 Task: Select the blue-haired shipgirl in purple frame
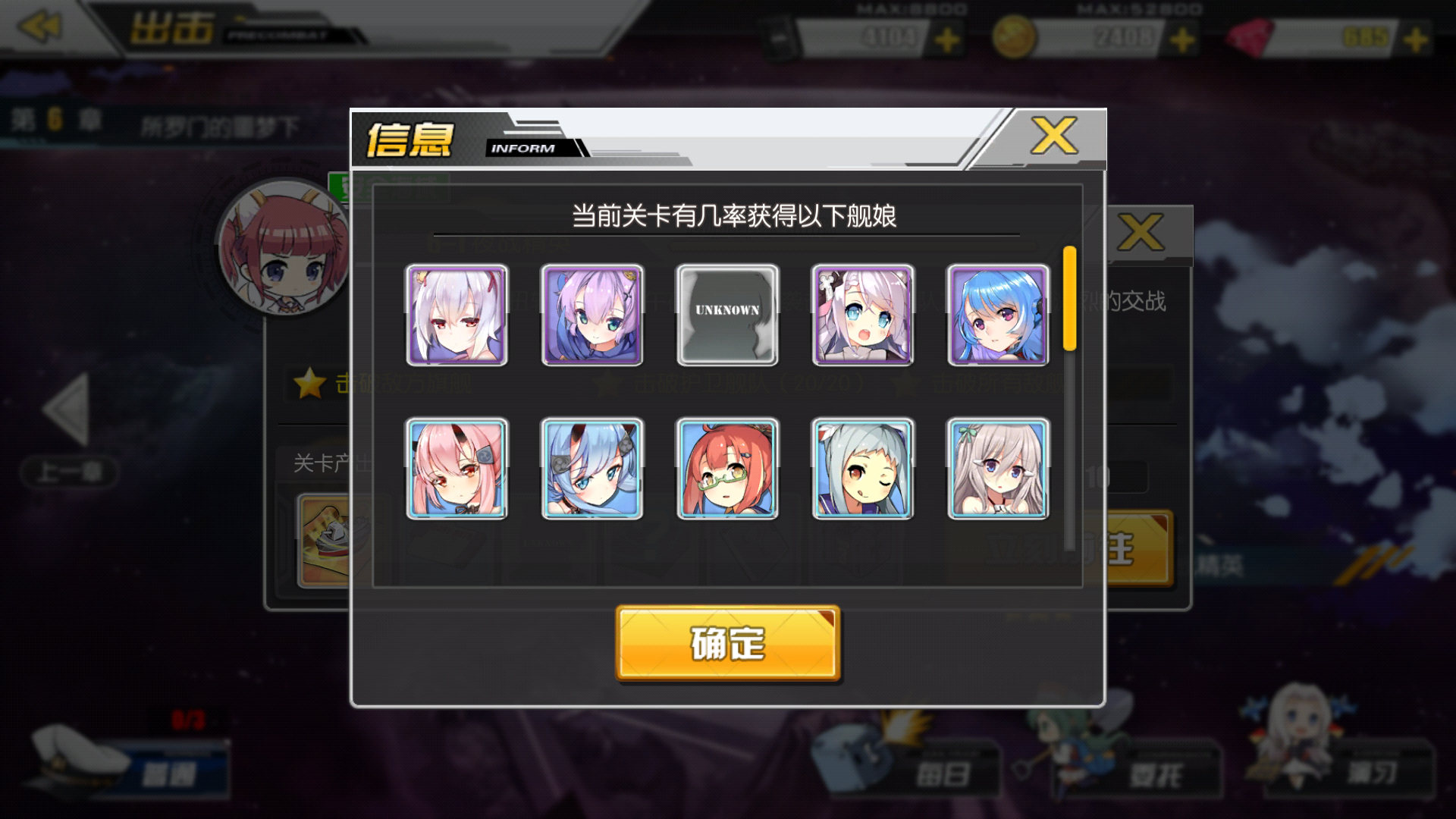[x=998, y=315]
